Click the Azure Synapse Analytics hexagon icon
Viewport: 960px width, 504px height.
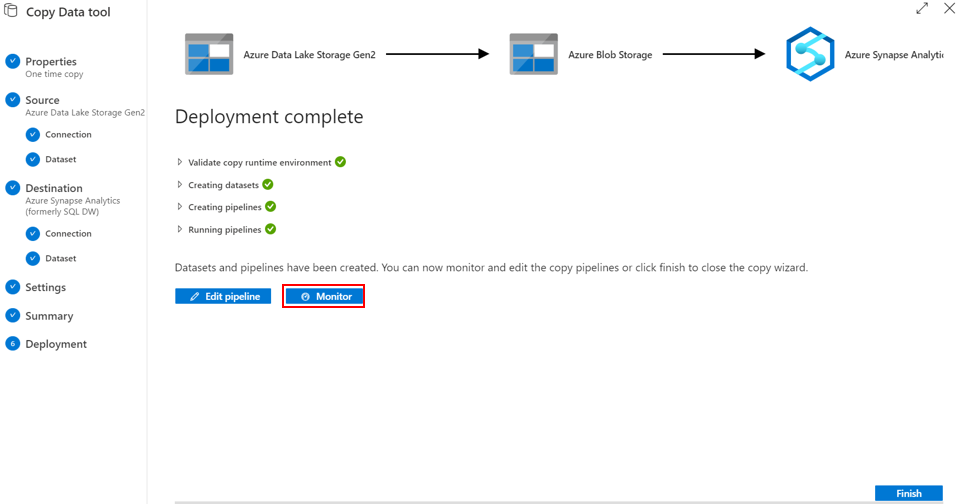click(x=810, y=54)
